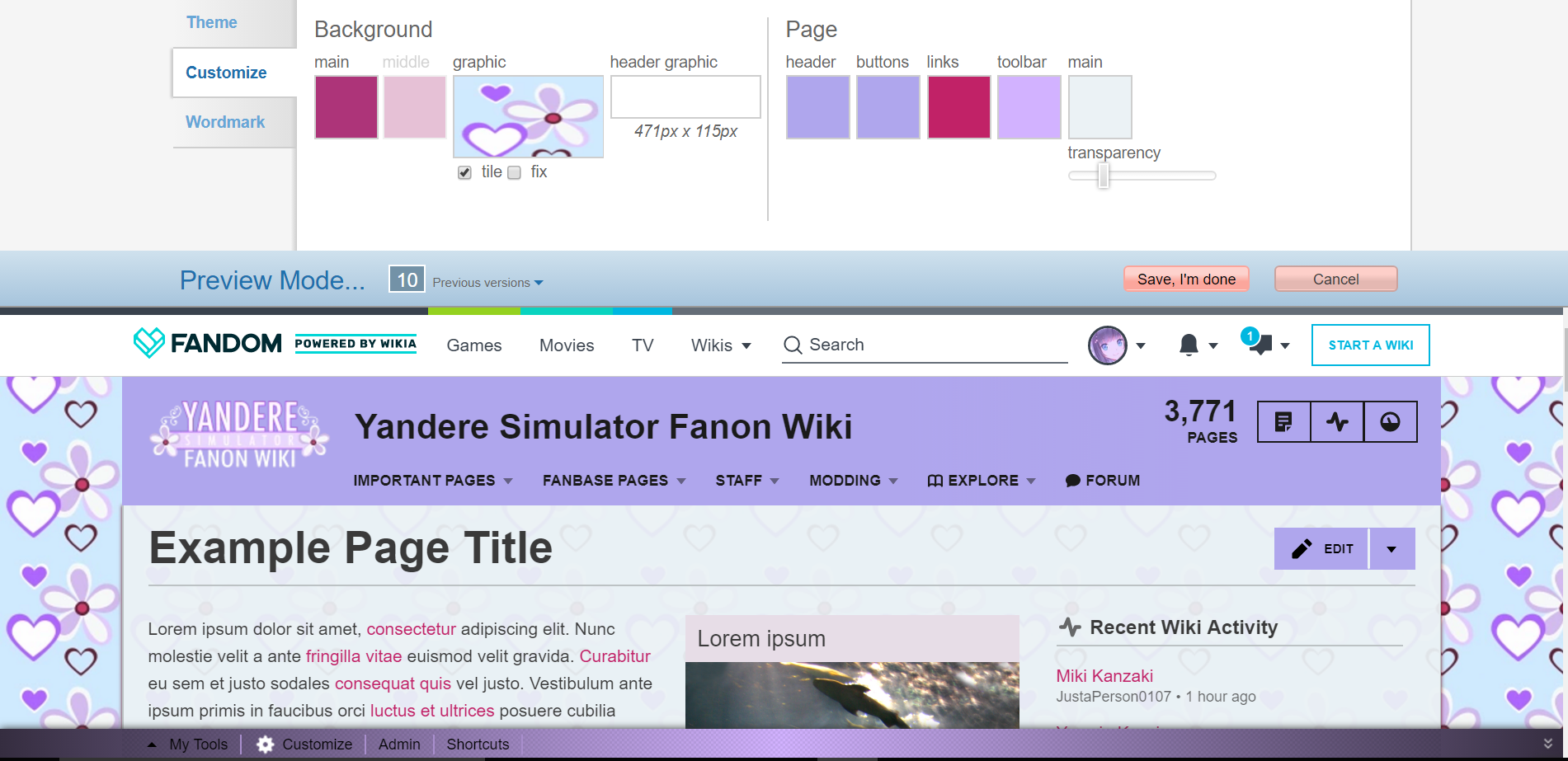Click the add new page icon
Viewport: 1568px width, 761px height.
coord(1283,422)
